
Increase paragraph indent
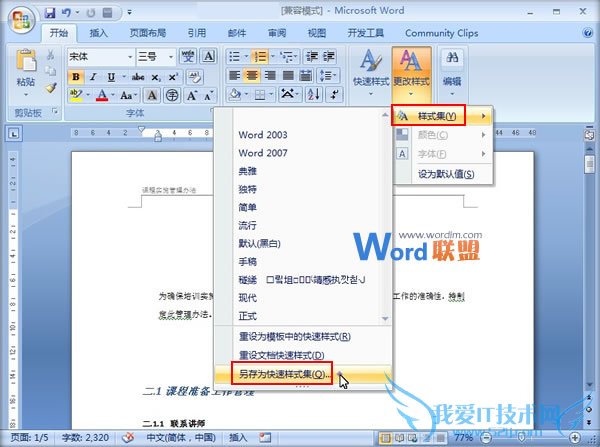(329, 57)
